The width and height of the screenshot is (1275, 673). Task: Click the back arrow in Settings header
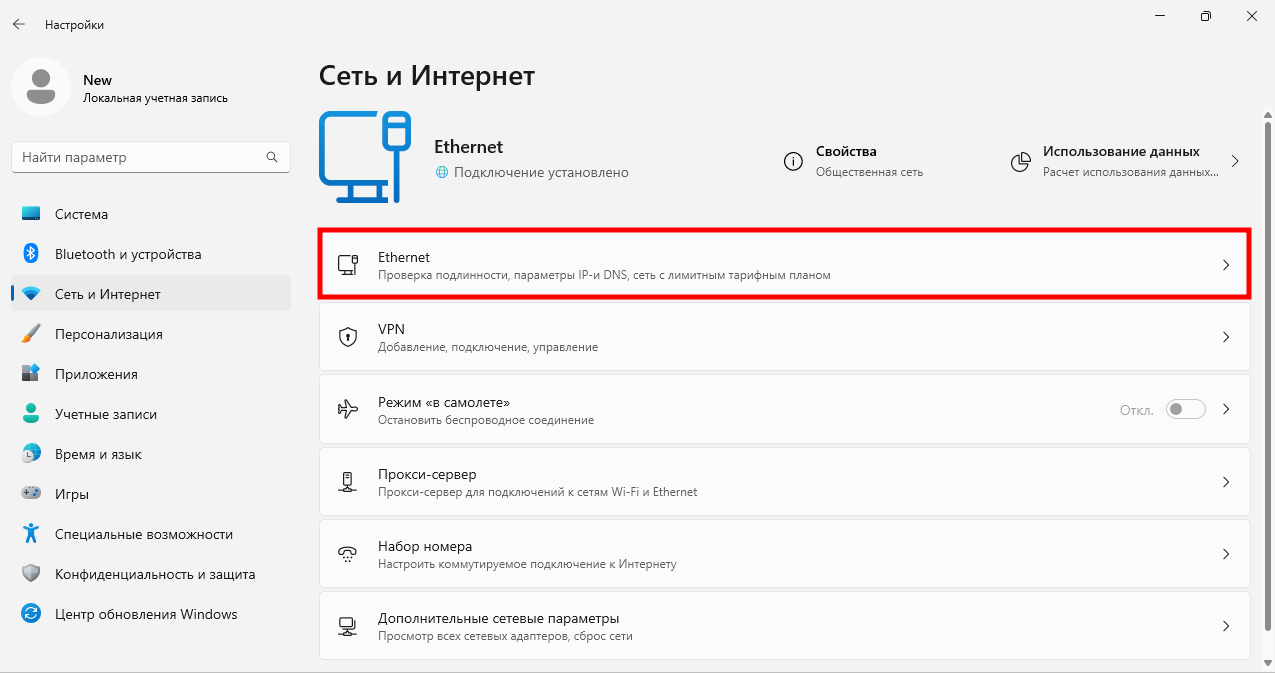19,24
